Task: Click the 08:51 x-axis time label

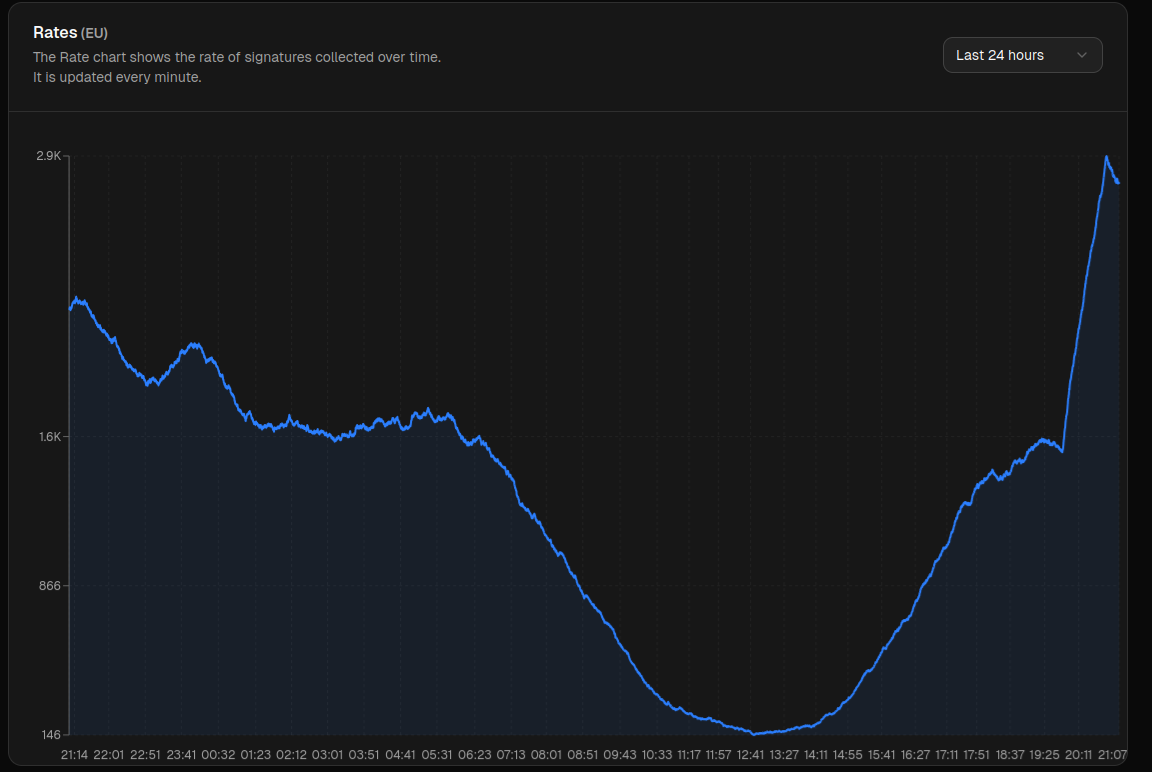Action: click(583, 754)
